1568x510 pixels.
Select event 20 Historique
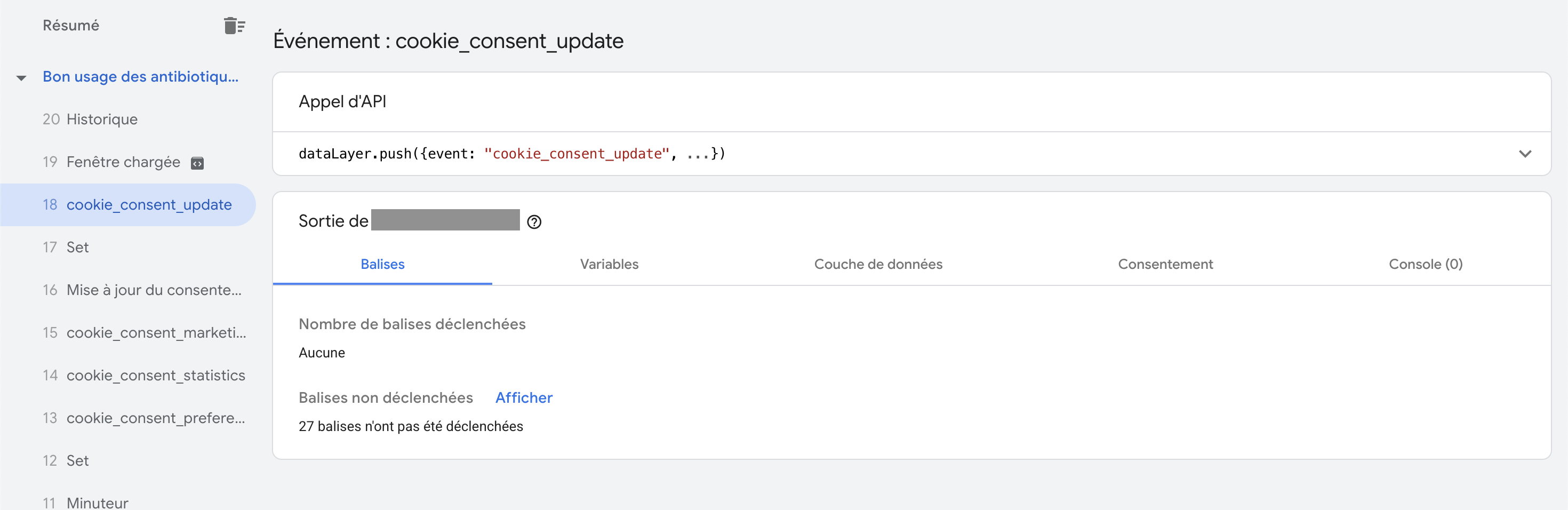pyautogui.click(x=102, y=119)
